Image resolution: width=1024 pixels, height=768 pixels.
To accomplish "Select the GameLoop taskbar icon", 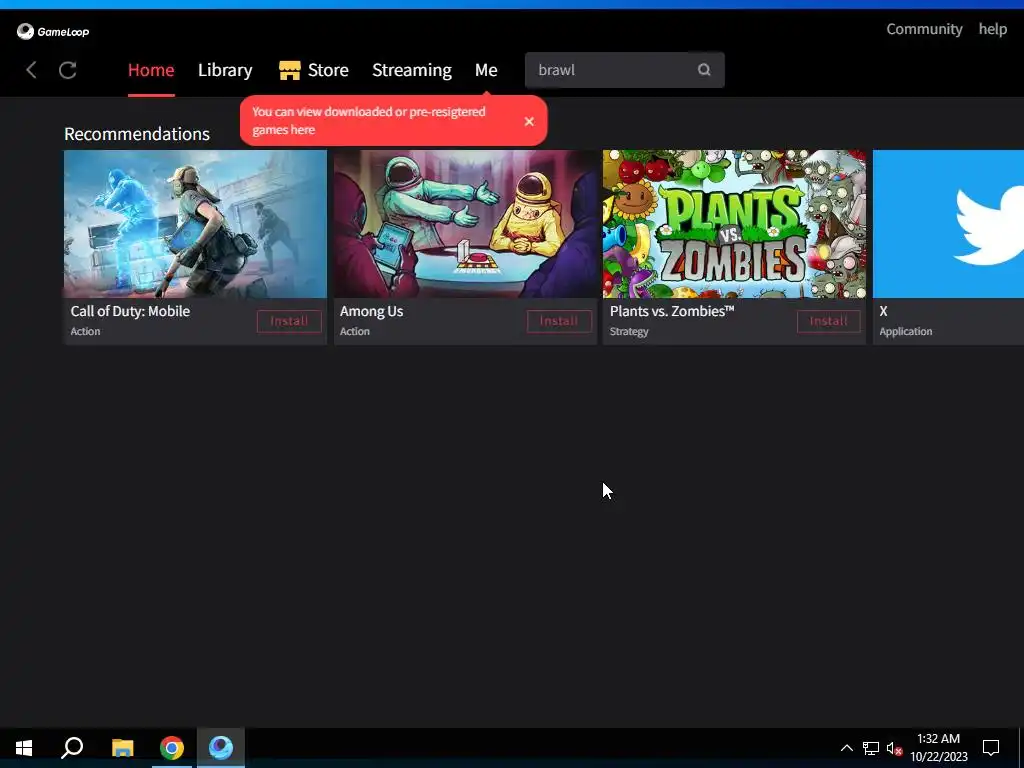I will tap(221, 748).
